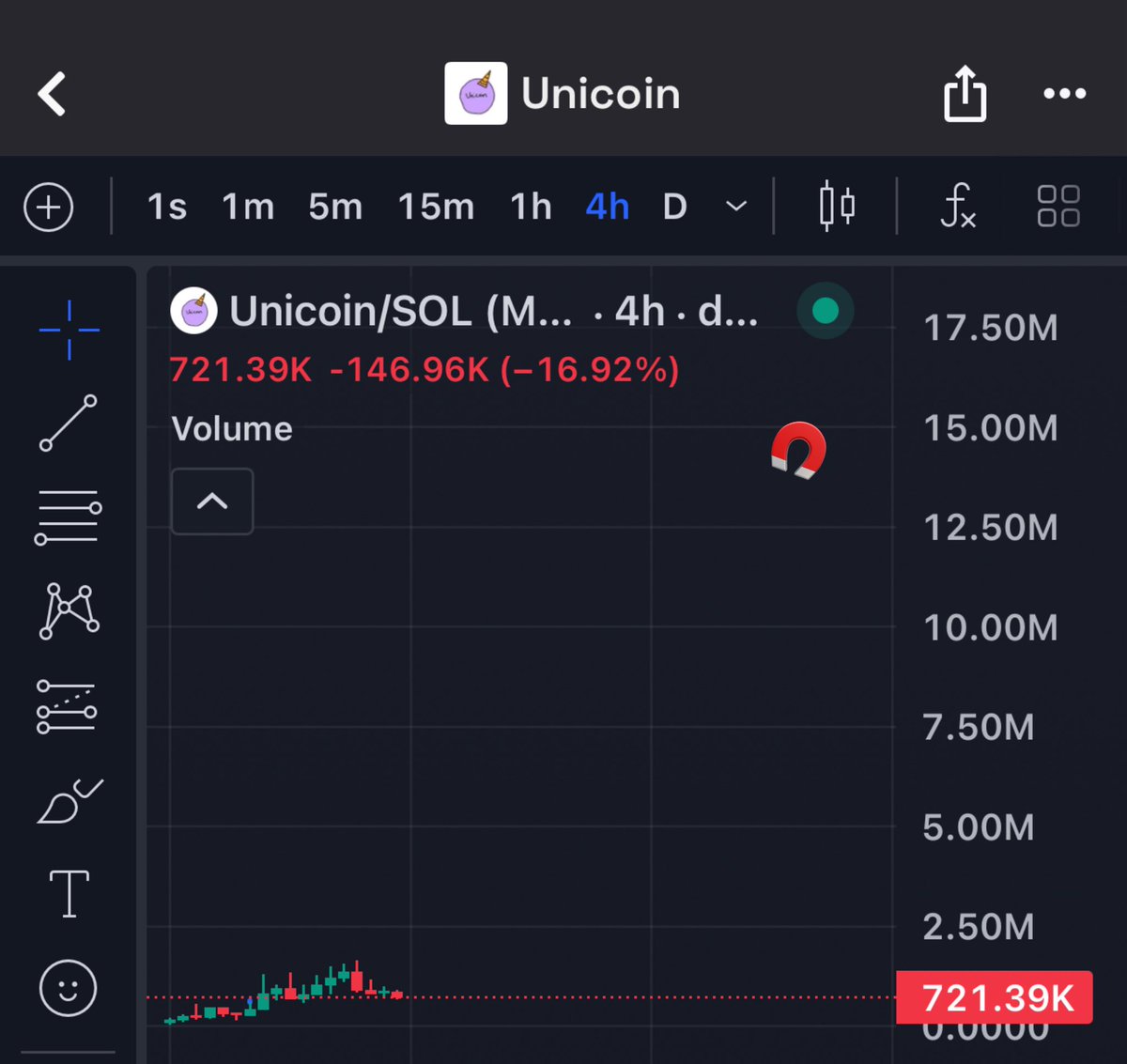
Task: Tap the share icon
Action: pos(965,93)
